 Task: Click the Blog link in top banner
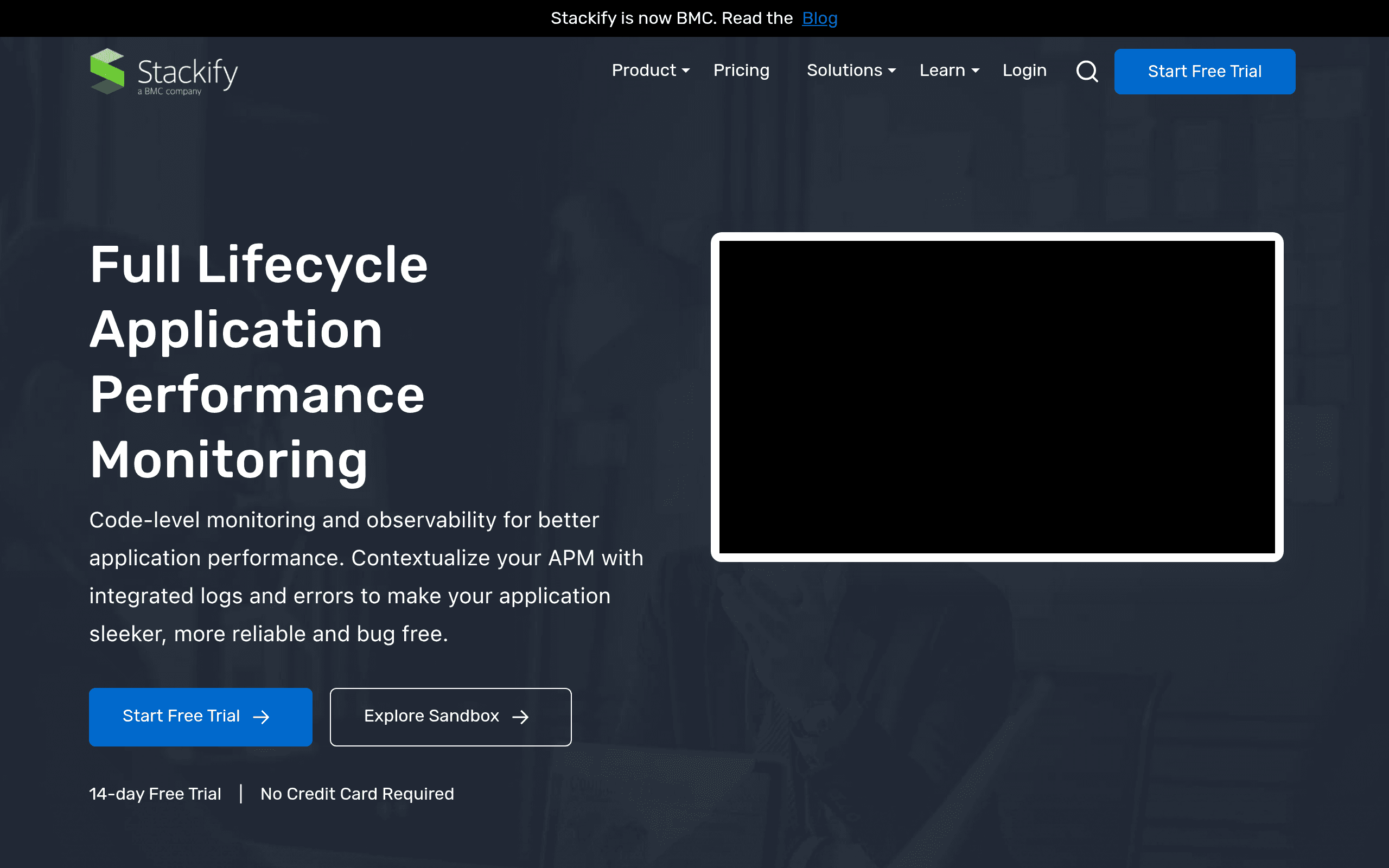coord(820,18)
